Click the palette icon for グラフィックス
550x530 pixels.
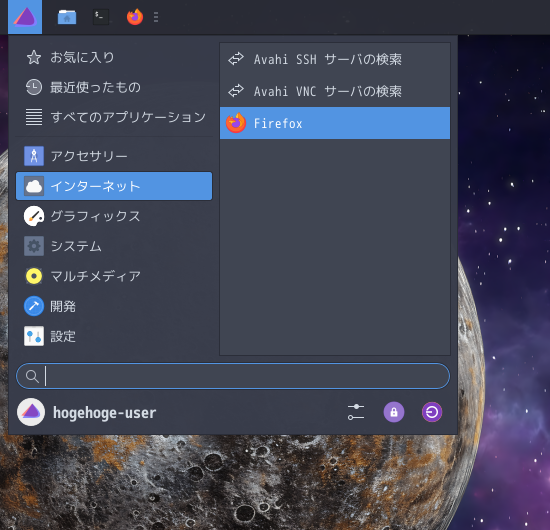point(34,216)
